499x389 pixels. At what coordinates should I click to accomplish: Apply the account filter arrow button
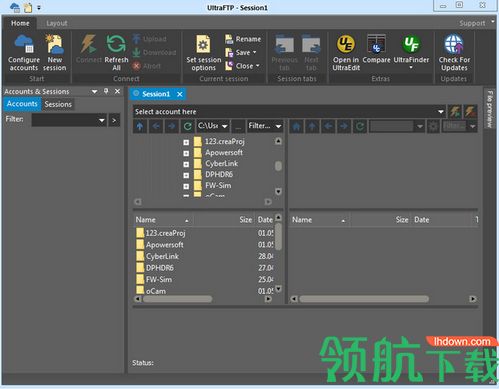[x=114, y=120]
